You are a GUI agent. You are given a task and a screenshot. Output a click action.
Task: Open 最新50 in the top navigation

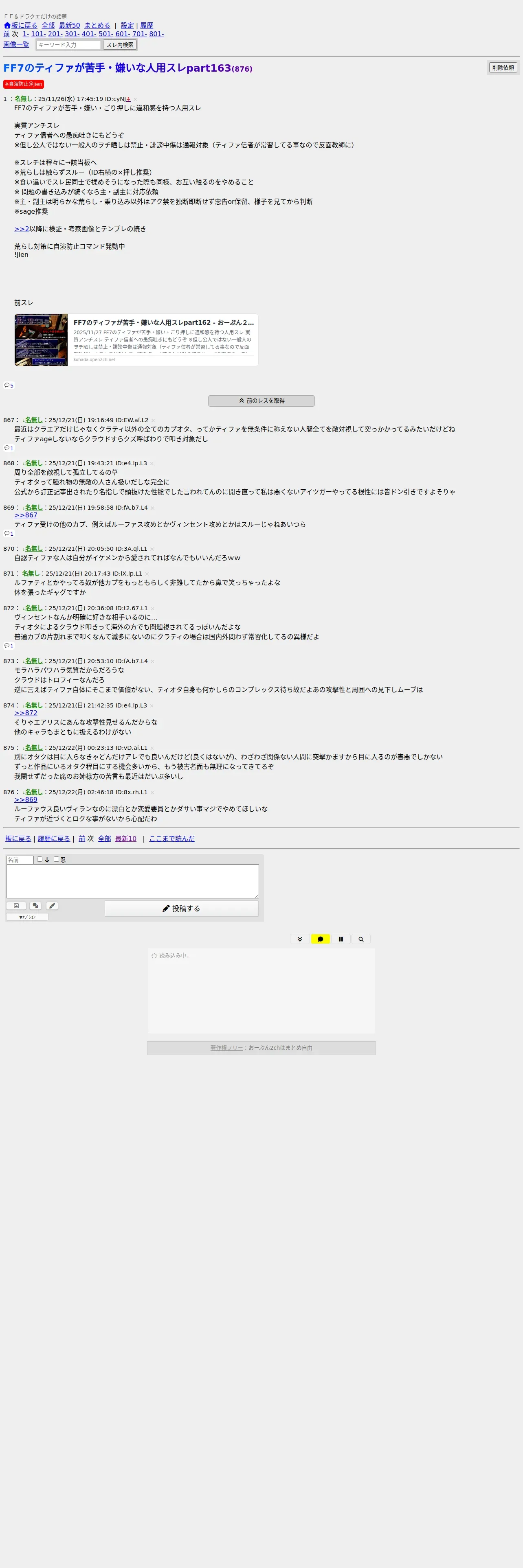69,26
